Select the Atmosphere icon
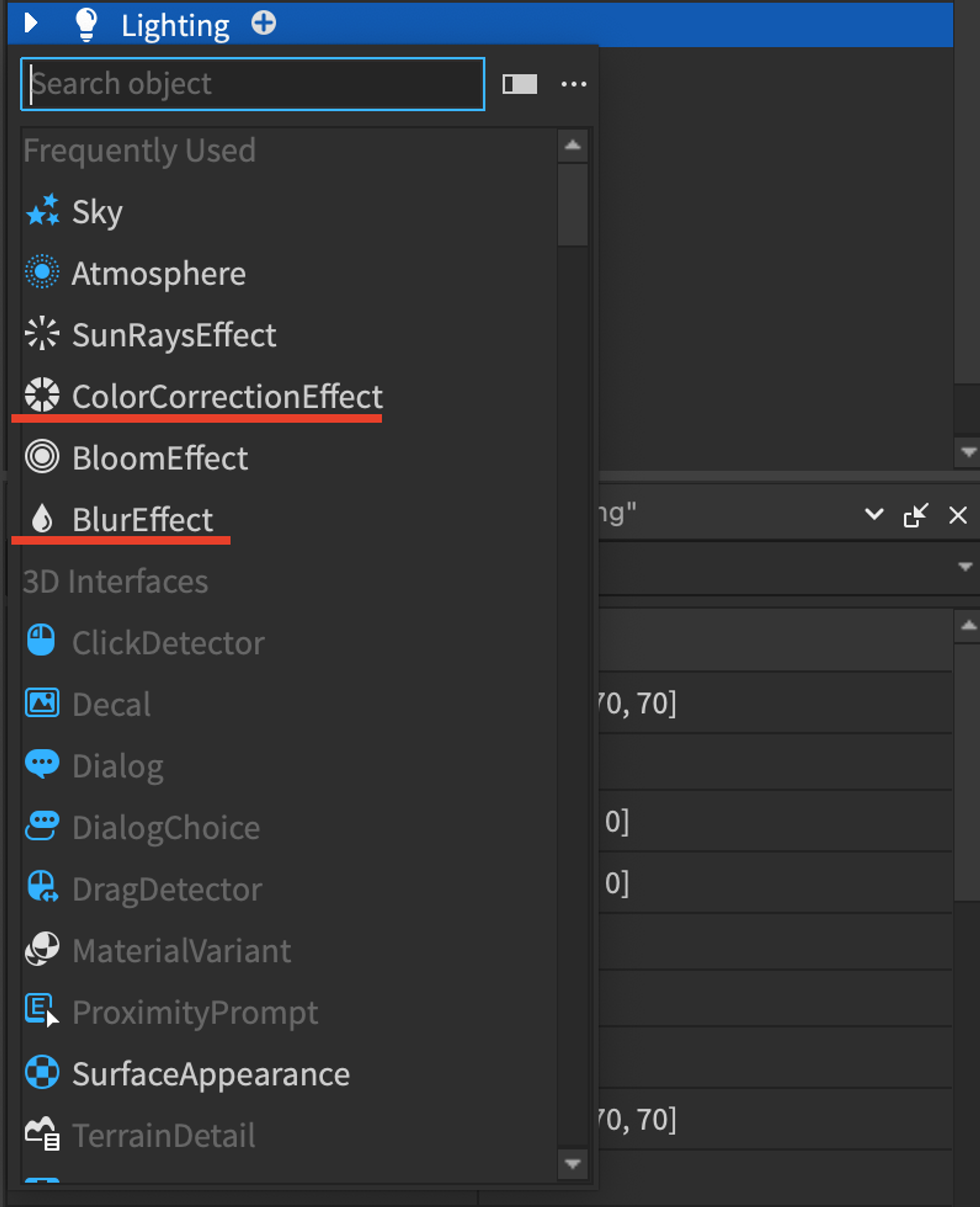This screenshot has height=1207, width=980. [42, 272]
